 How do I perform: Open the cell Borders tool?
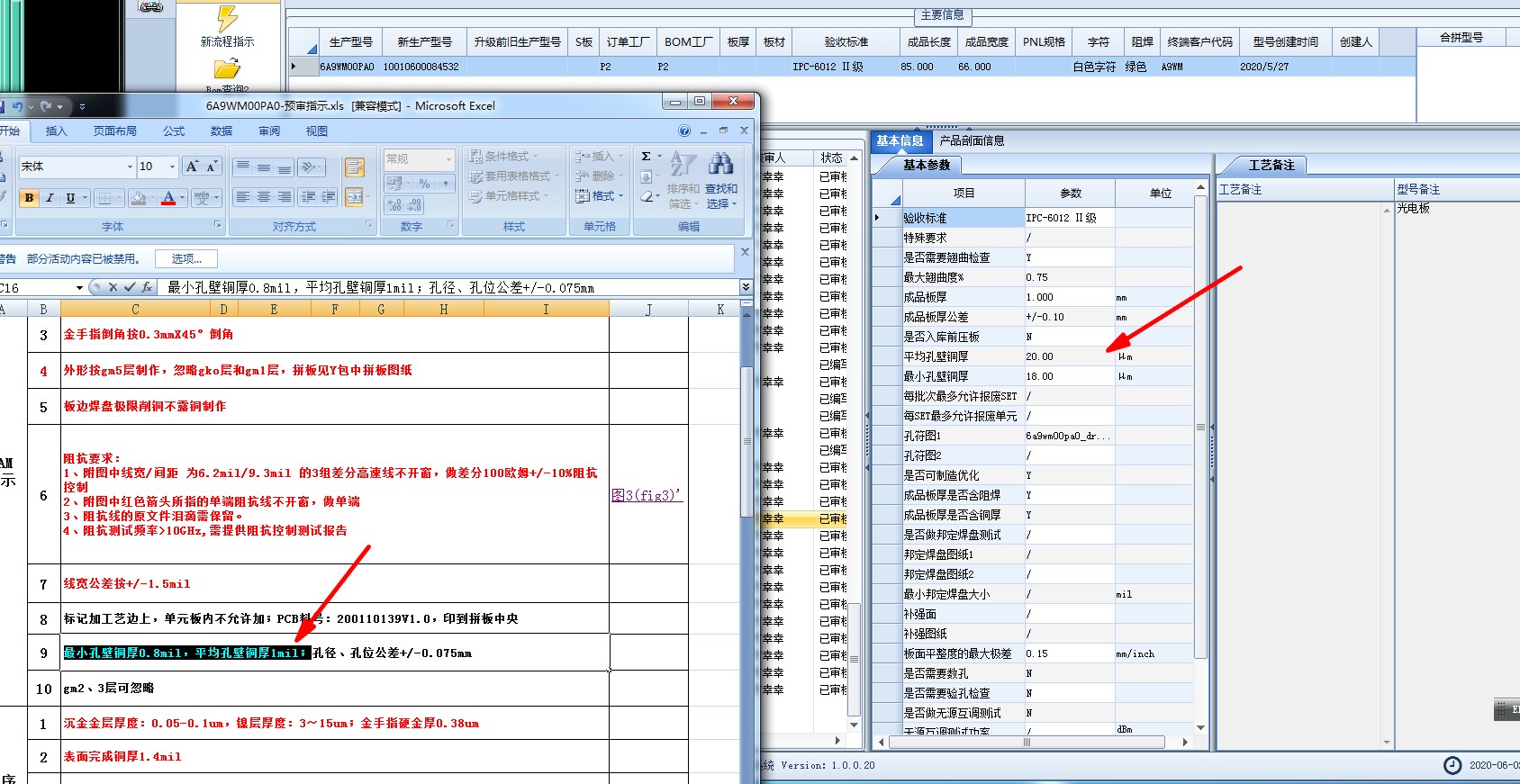(x=105, y=197)
